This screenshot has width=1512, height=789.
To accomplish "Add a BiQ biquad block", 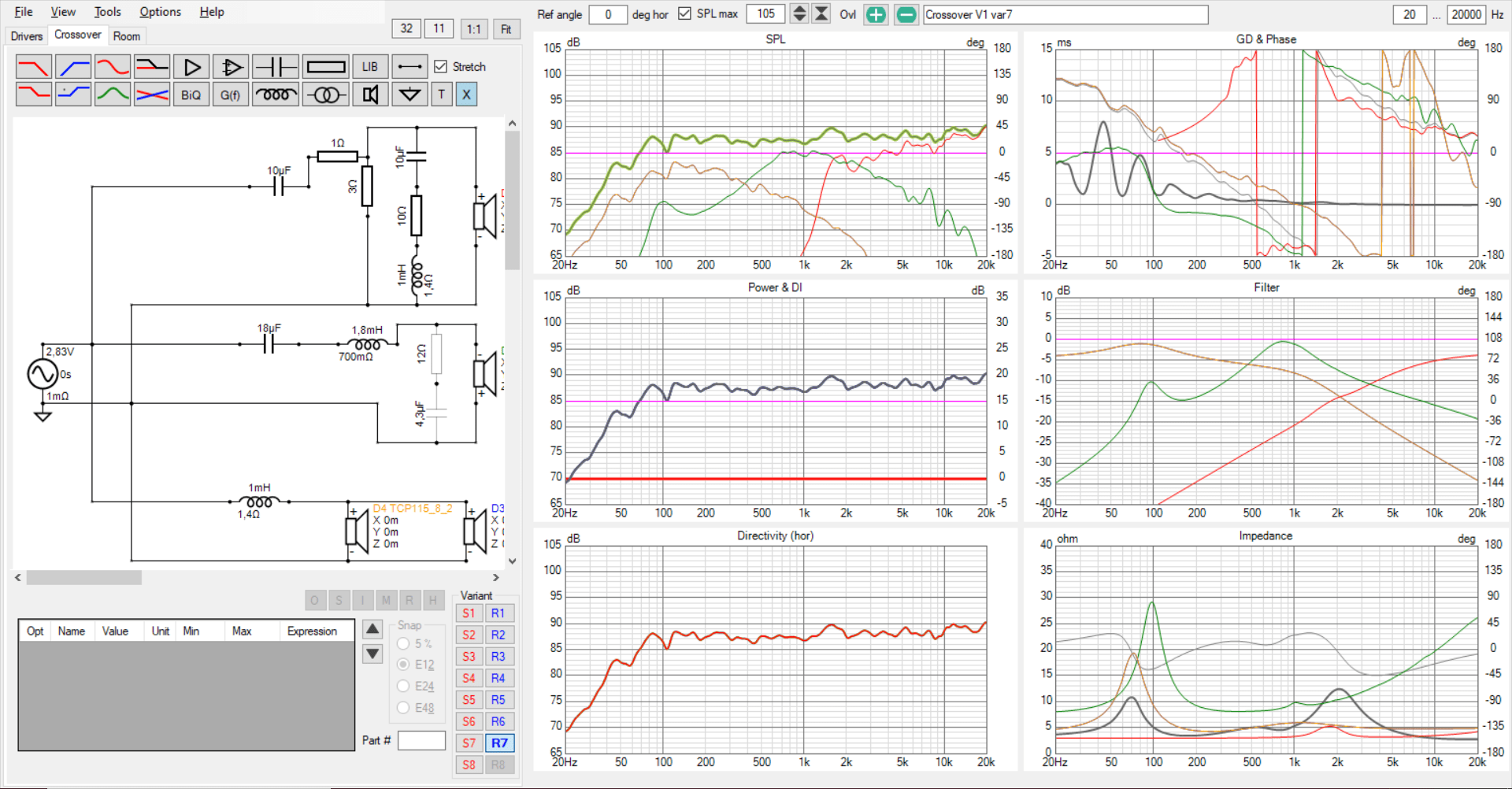I will click(191, 94).
